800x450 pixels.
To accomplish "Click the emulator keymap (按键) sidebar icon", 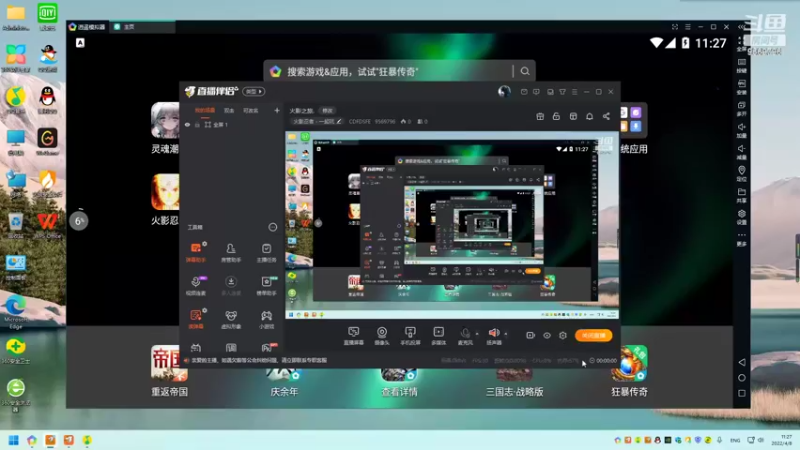I will [742, 65].
